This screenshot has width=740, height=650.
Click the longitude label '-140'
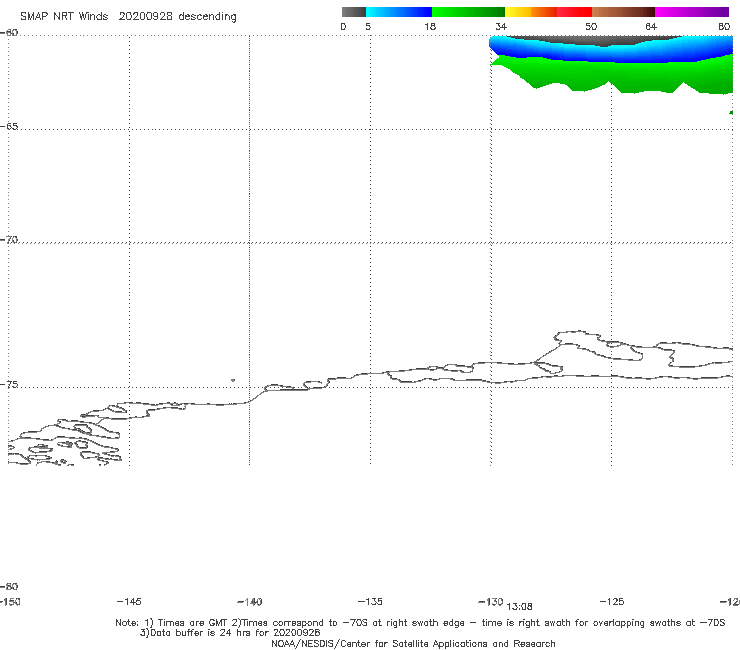250,602
